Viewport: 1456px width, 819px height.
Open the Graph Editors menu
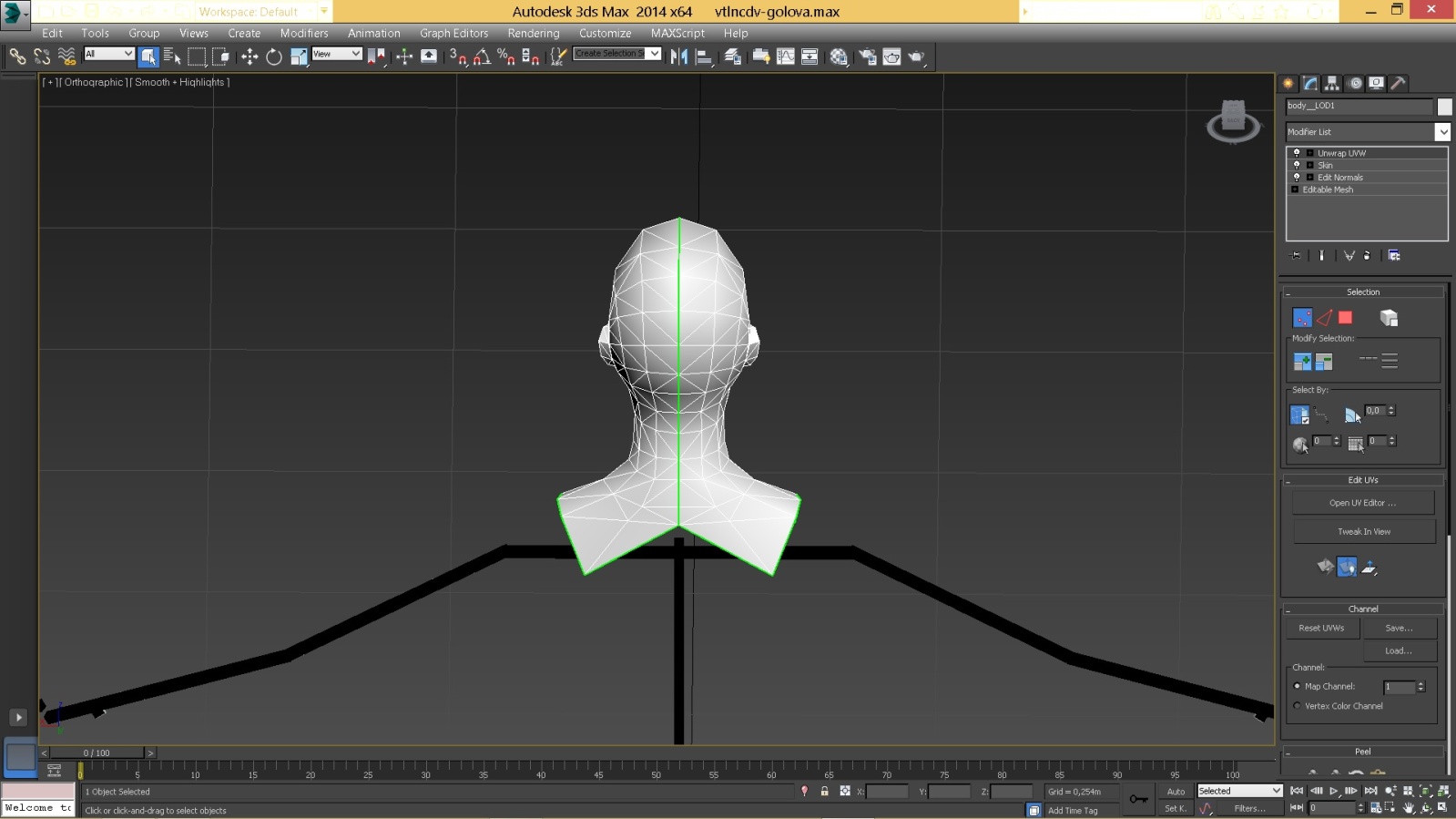point(453,33)
